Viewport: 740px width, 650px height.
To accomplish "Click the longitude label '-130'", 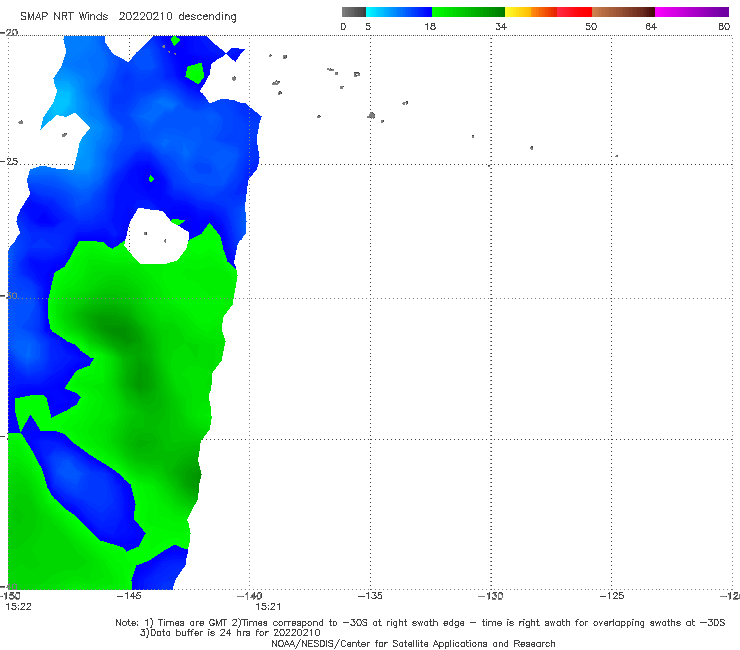I will pyautogui.click(x=491, y=596).
